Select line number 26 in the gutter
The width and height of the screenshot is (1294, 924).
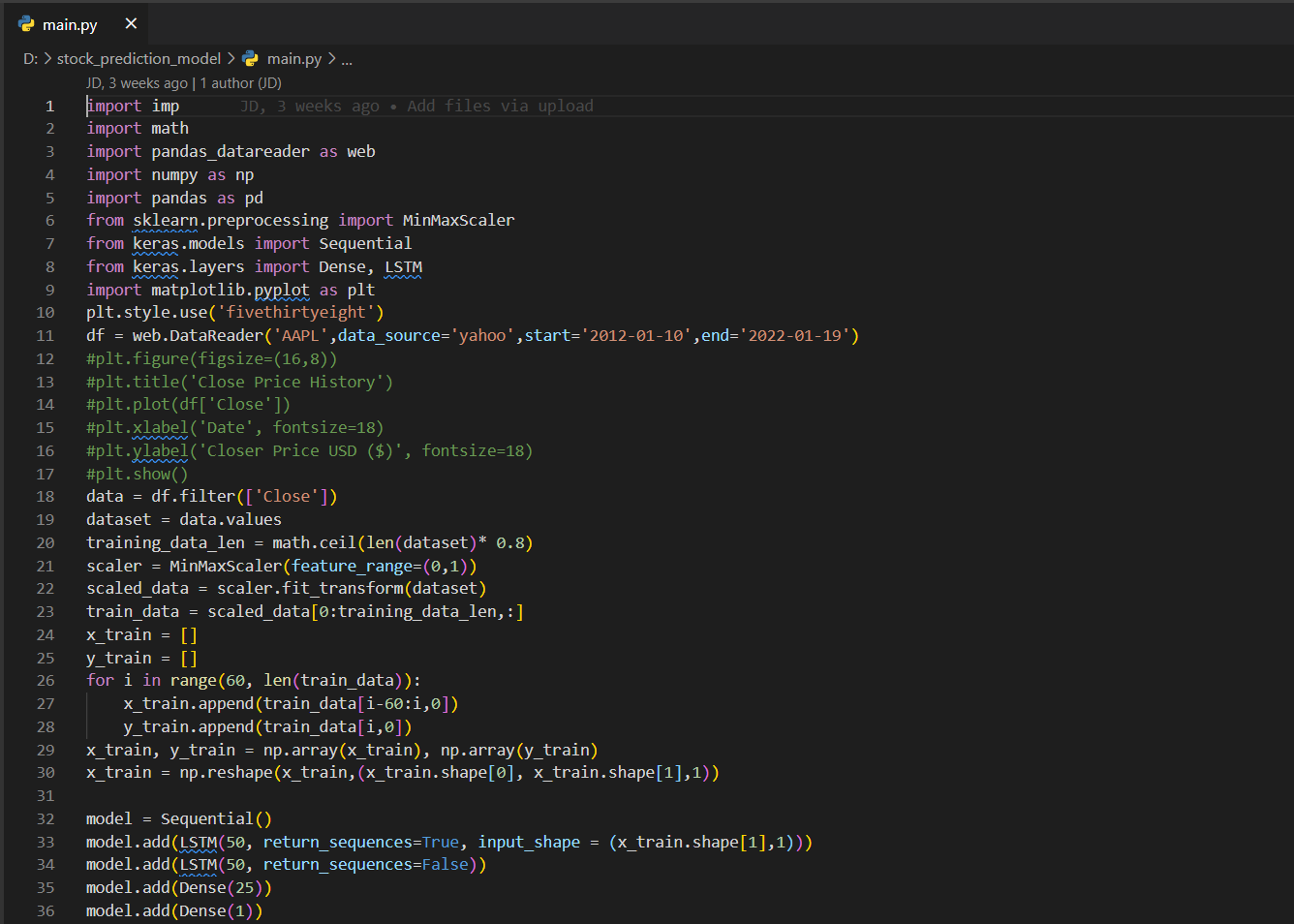[x=46, y=681]
